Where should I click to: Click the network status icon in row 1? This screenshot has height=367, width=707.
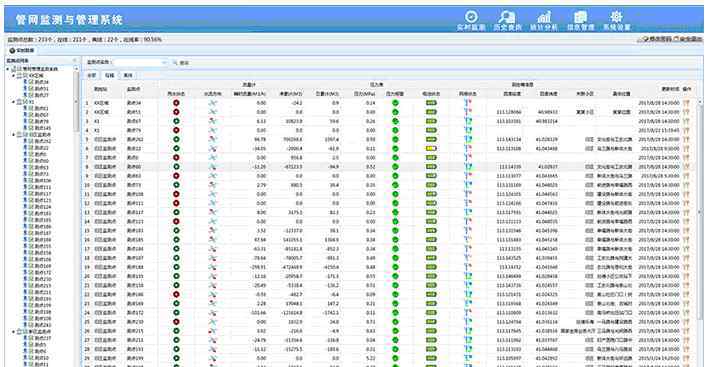click(468, 103)
